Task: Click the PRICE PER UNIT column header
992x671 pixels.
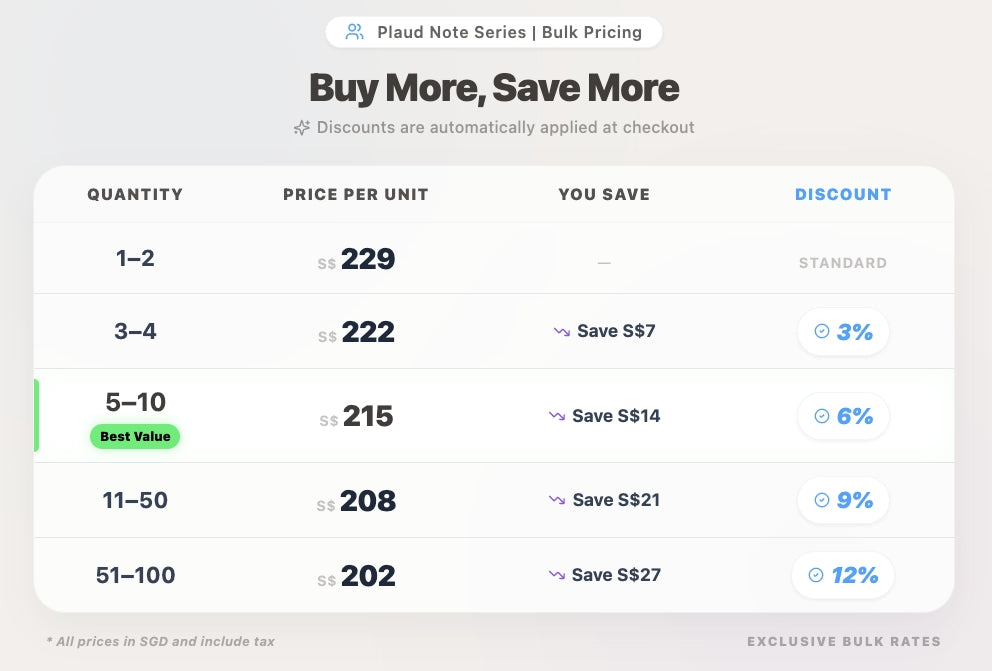Action: [x=356, y=195]
